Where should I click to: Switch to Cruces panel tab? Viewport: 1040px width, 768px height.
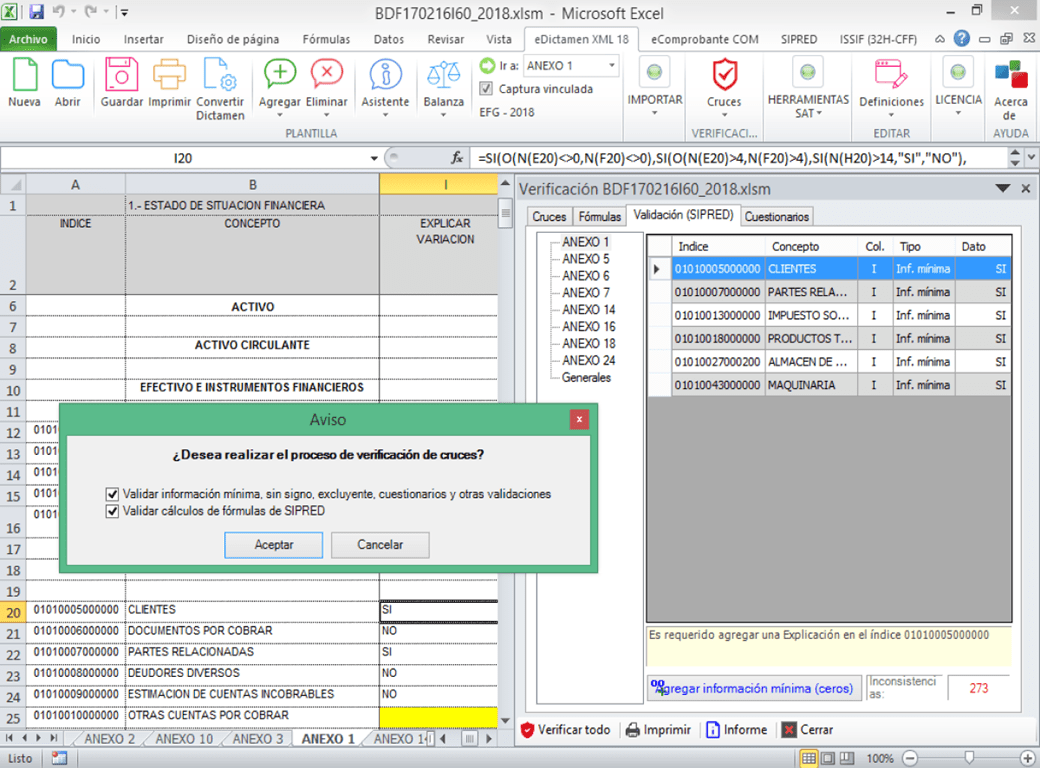point(549,217)
